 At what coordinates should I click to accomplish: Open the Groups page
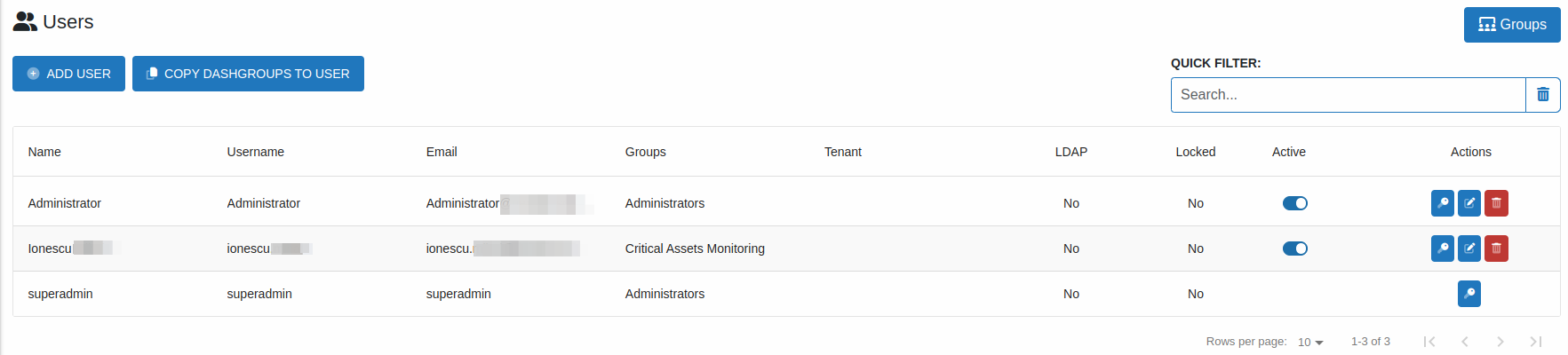[x=1511, y=25]
